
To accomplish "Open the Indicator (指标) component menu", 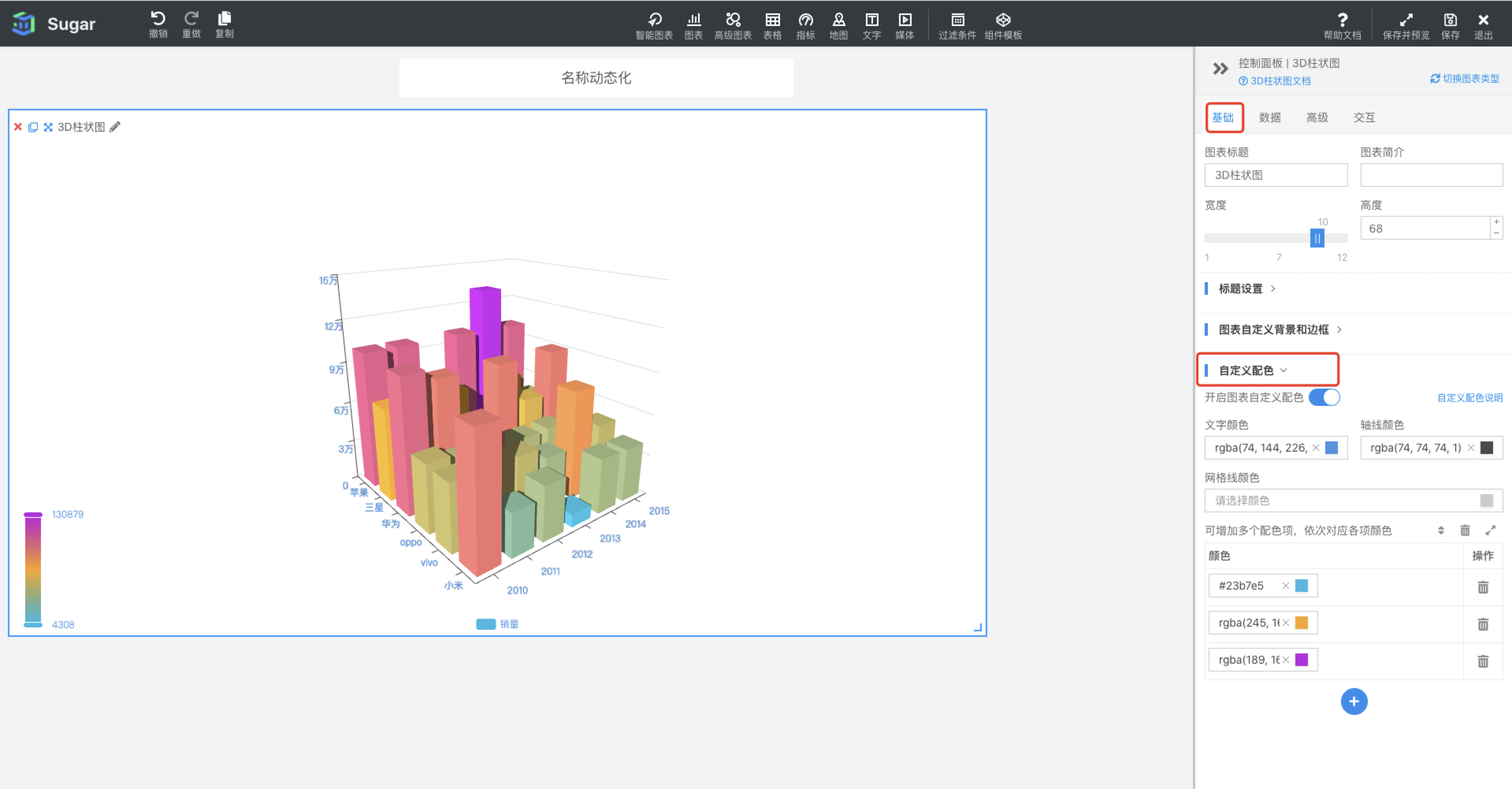I will [805, 26].
